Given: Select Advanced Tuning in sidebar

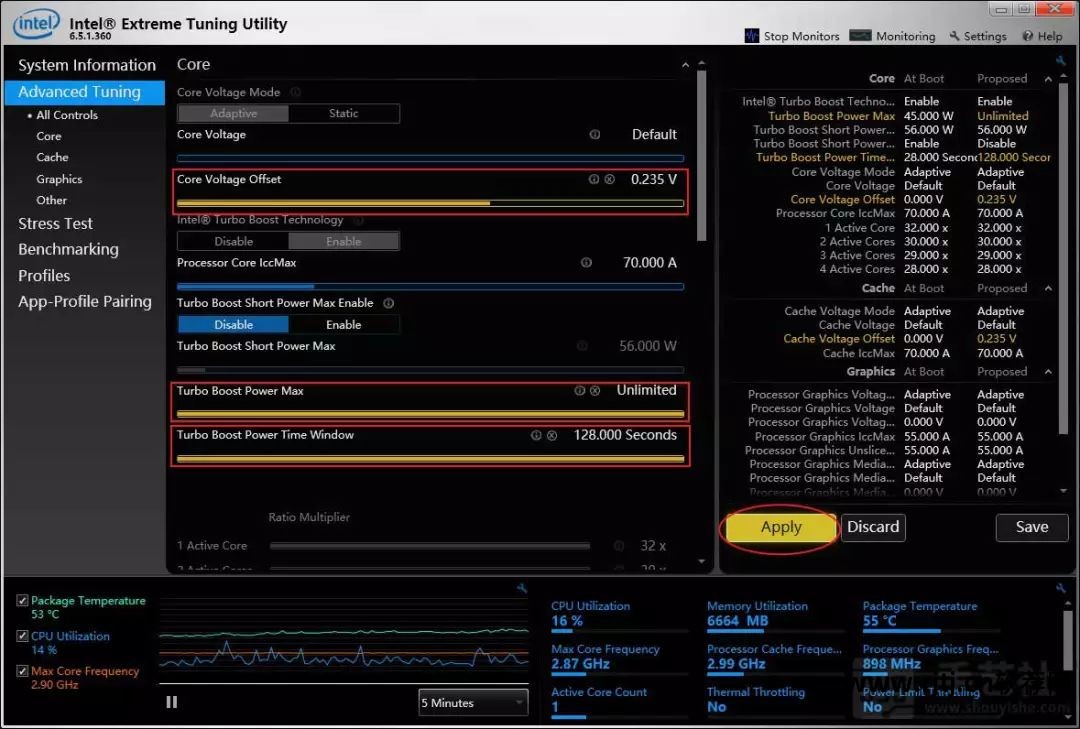Looking at the screenshot, I should point(84,92).
